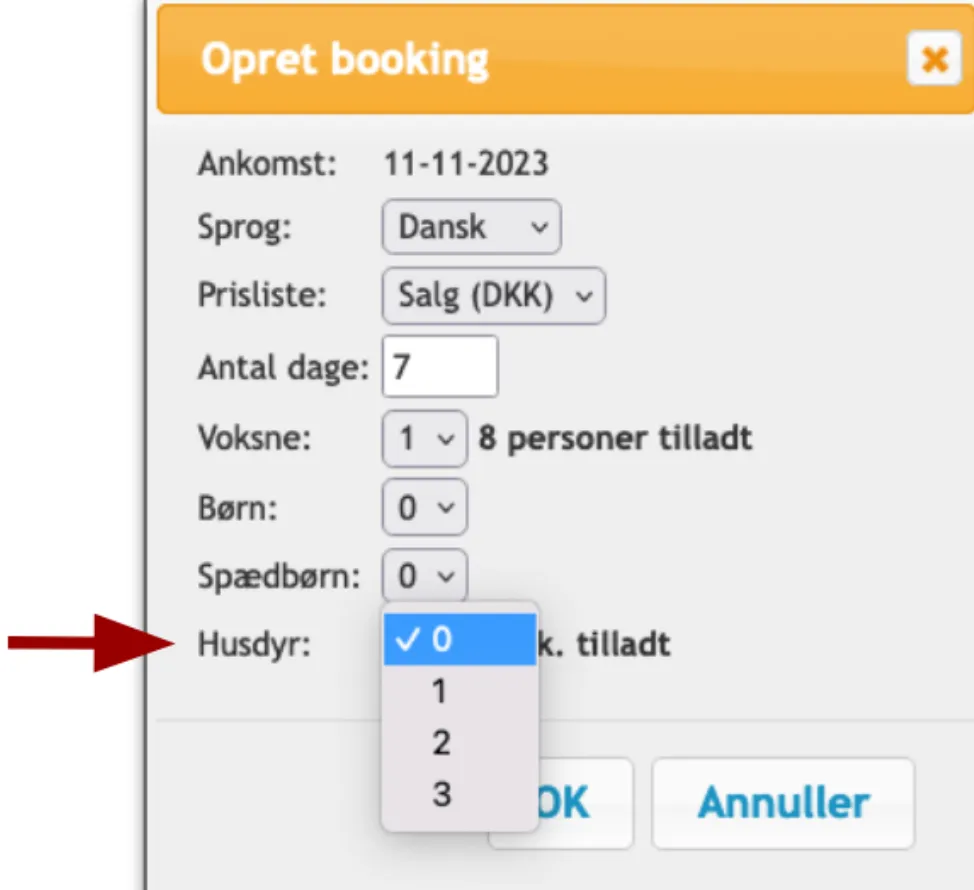Screen dimensions: 974x890
Task: Expand the Prisliste dropdown
Action: pyautogui.click(x=493, y=296)
